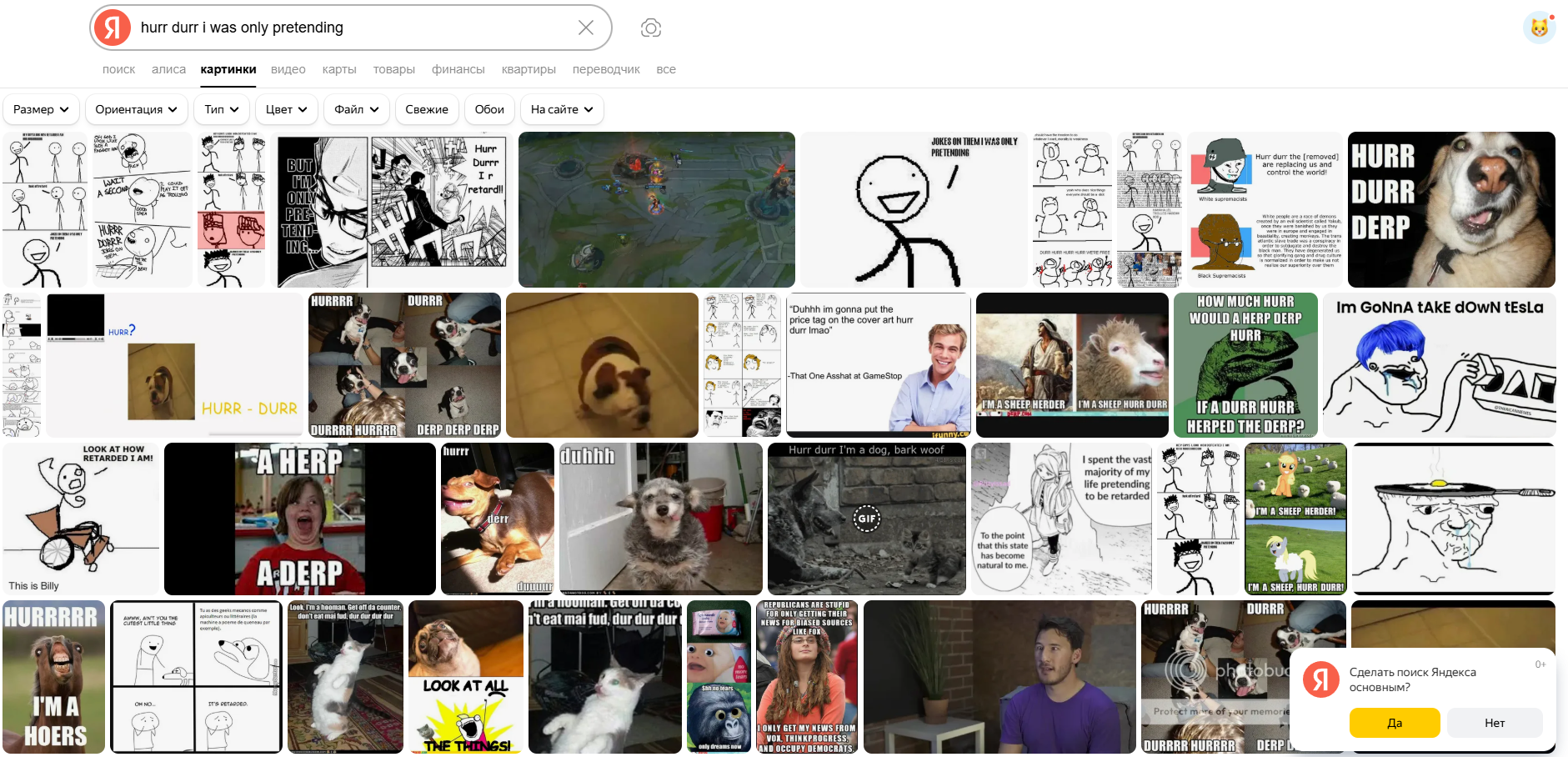The image size is (1568, 757).
Task: Select the картинки tab
Action: [x=228, y=69]
